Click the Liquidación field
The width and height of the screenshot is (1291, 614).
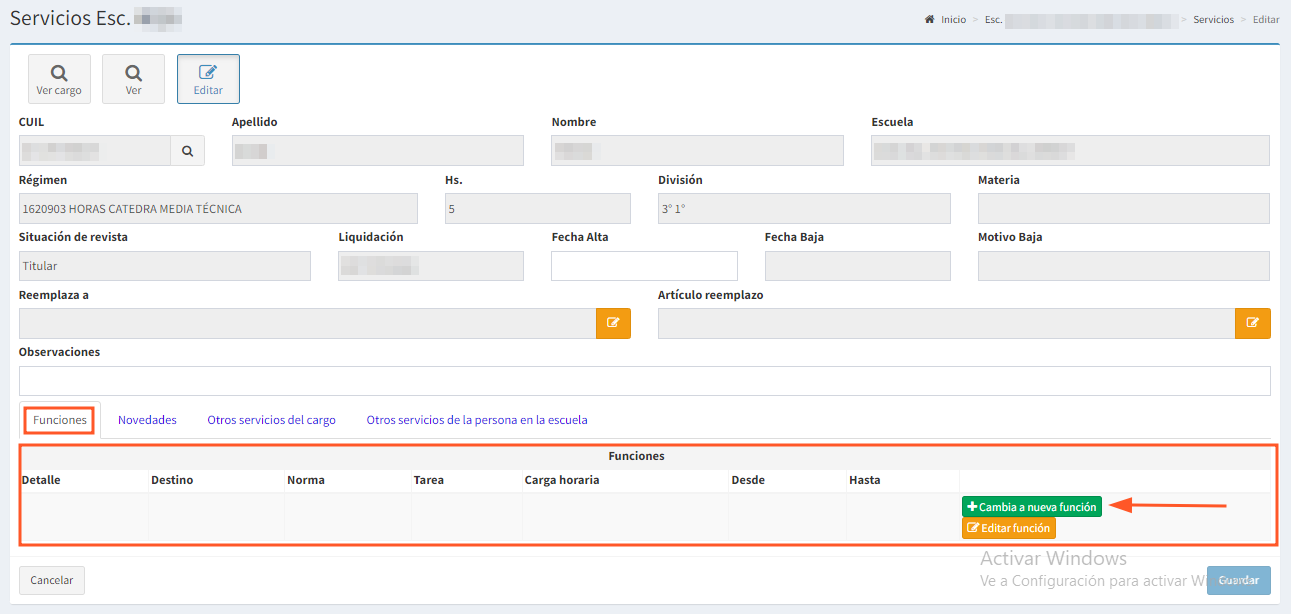431,266
